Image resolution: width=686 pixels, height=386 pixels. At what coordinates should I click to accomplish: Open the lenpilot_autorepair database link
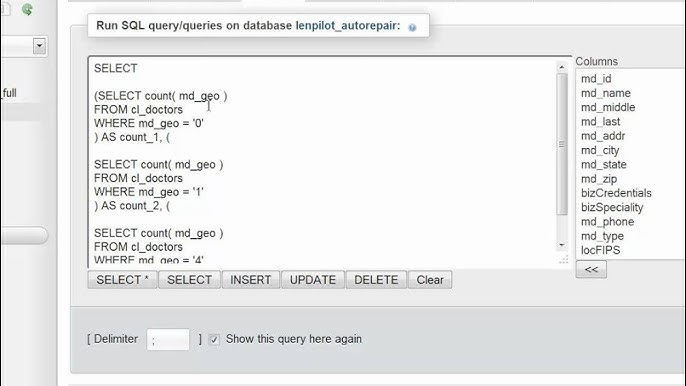click(x=348, y=25)
